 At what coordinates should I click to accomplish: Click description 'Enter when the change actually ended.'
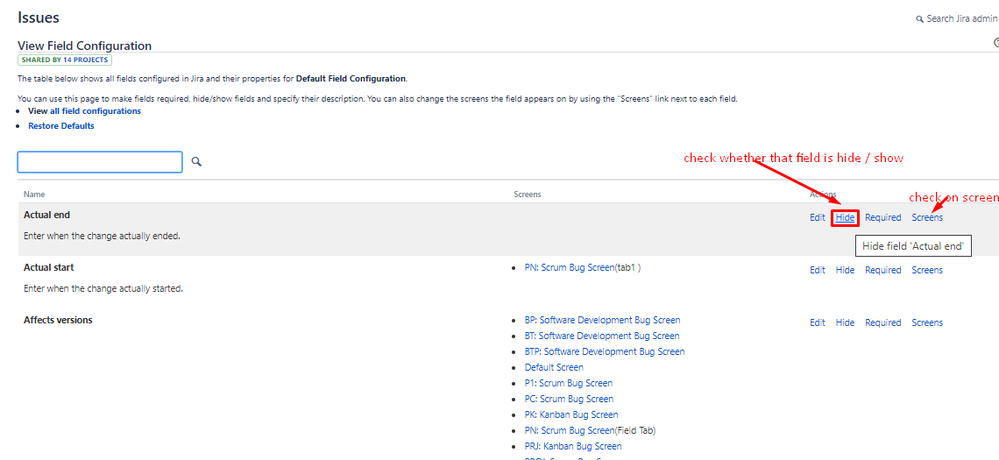click(x=102, y=236)
